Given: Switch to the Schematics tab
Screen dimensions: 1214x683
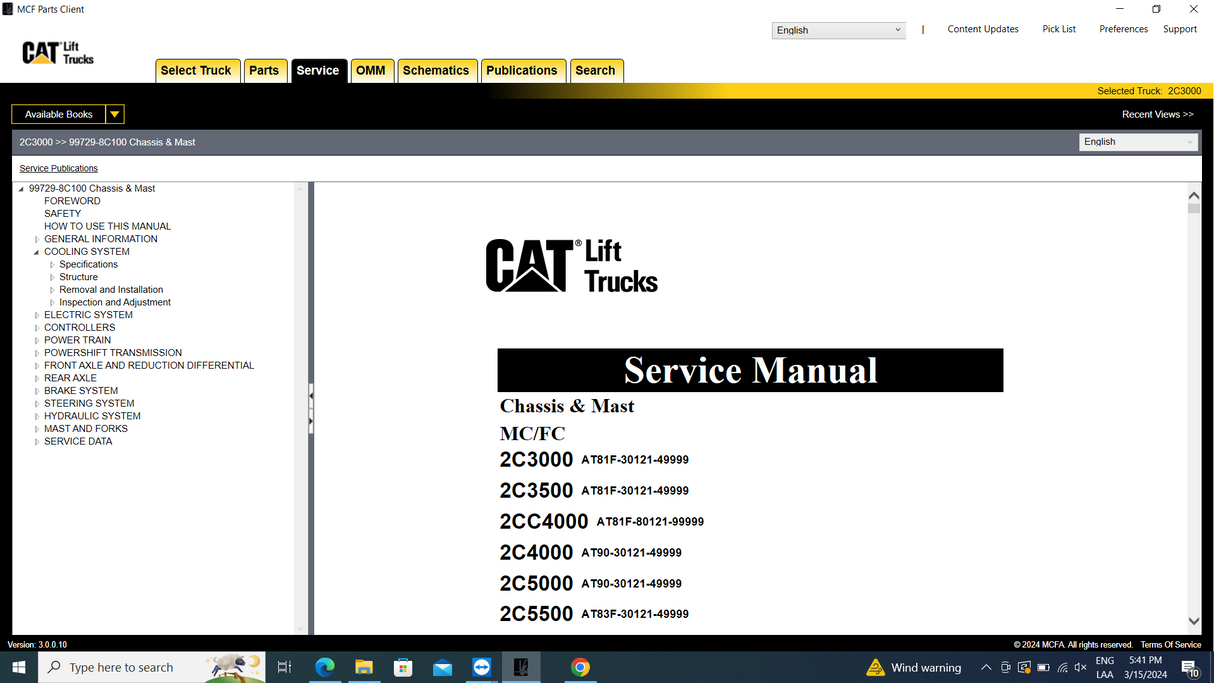Looking at the screenshot, I should [437, 70].
